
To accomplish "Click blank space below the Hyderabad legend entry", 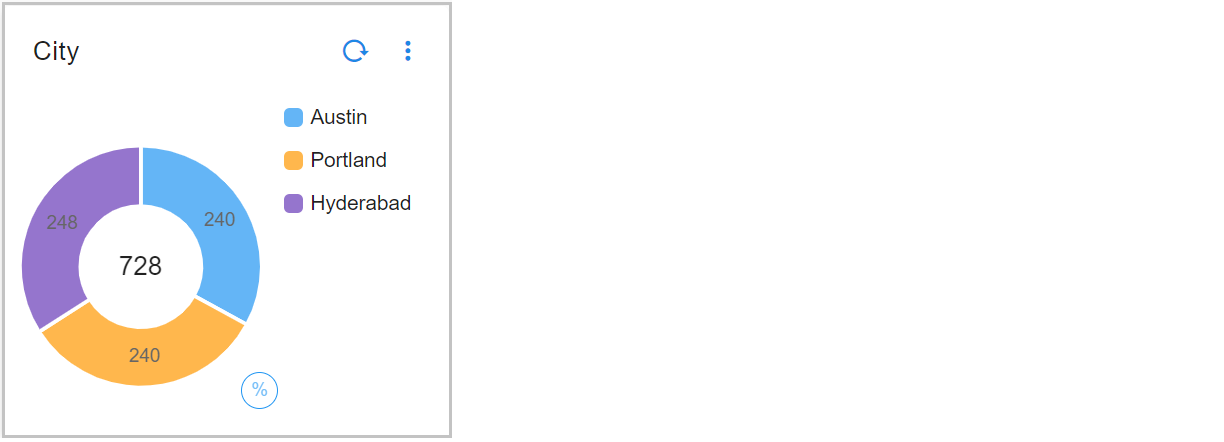I will [x=350, y=290].
